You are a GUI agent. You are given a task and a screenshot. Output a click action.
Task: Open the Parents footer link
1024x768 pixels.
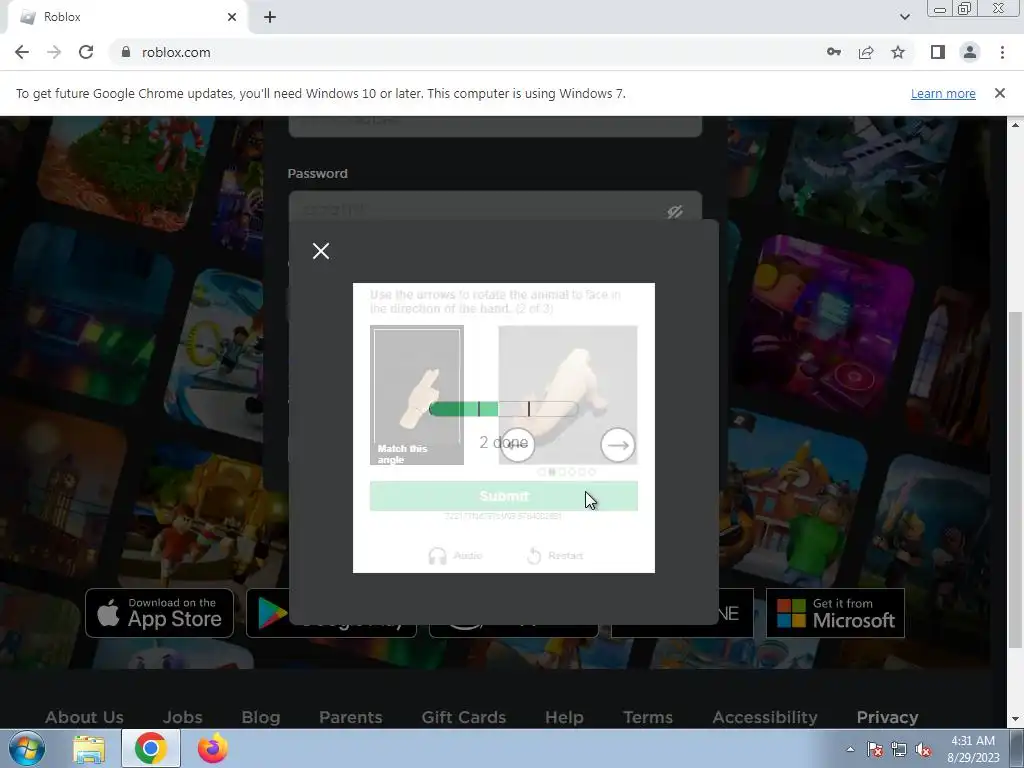point(351,717)
